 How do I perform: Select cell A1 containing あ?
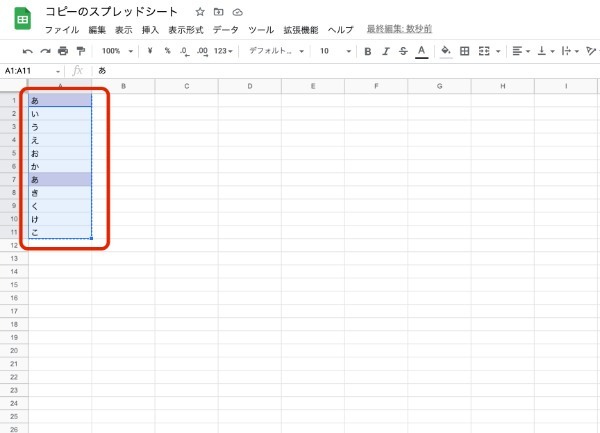coord(60,100)
